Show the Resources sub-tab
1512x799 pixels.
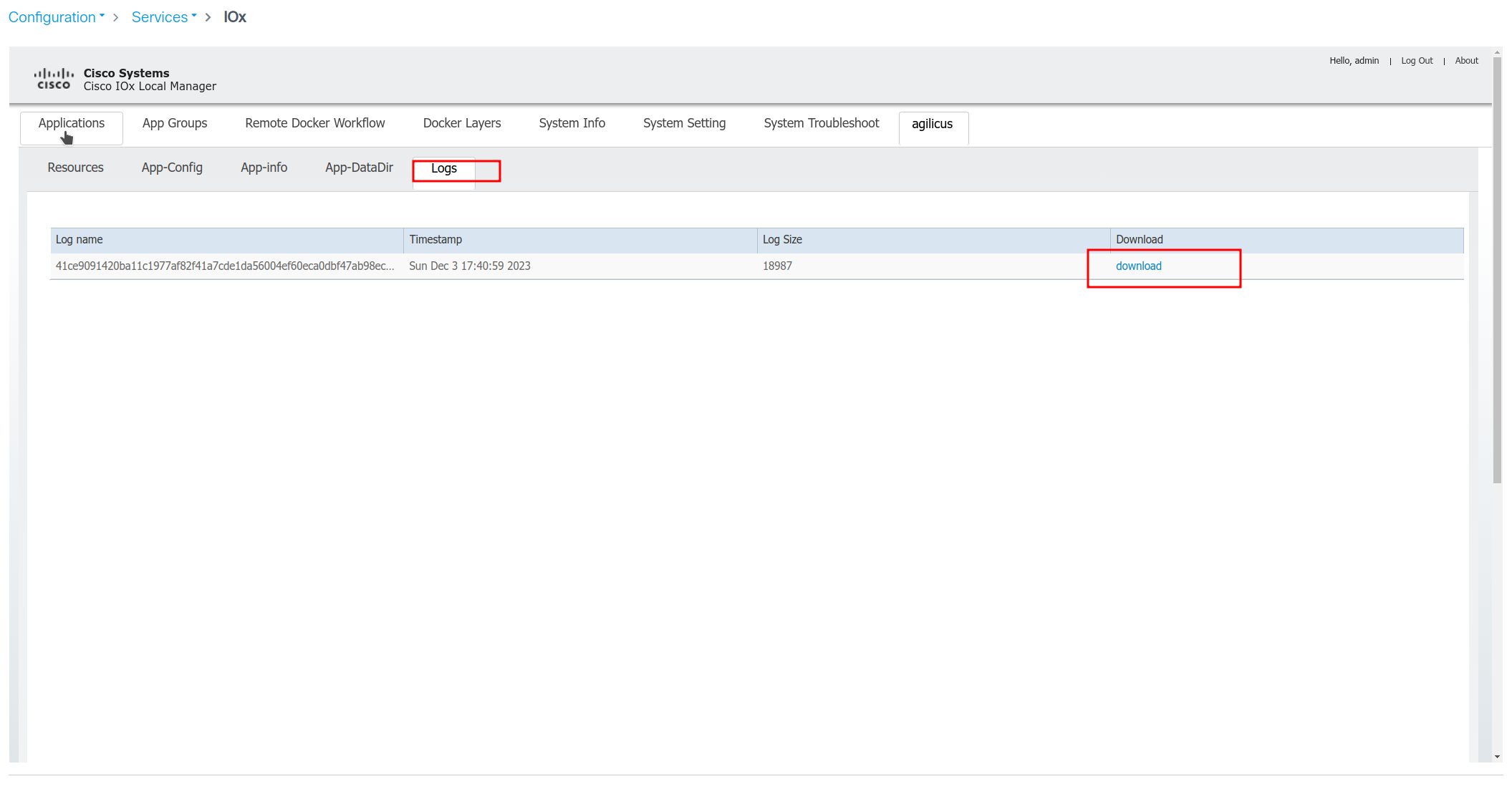click(76, 168)
